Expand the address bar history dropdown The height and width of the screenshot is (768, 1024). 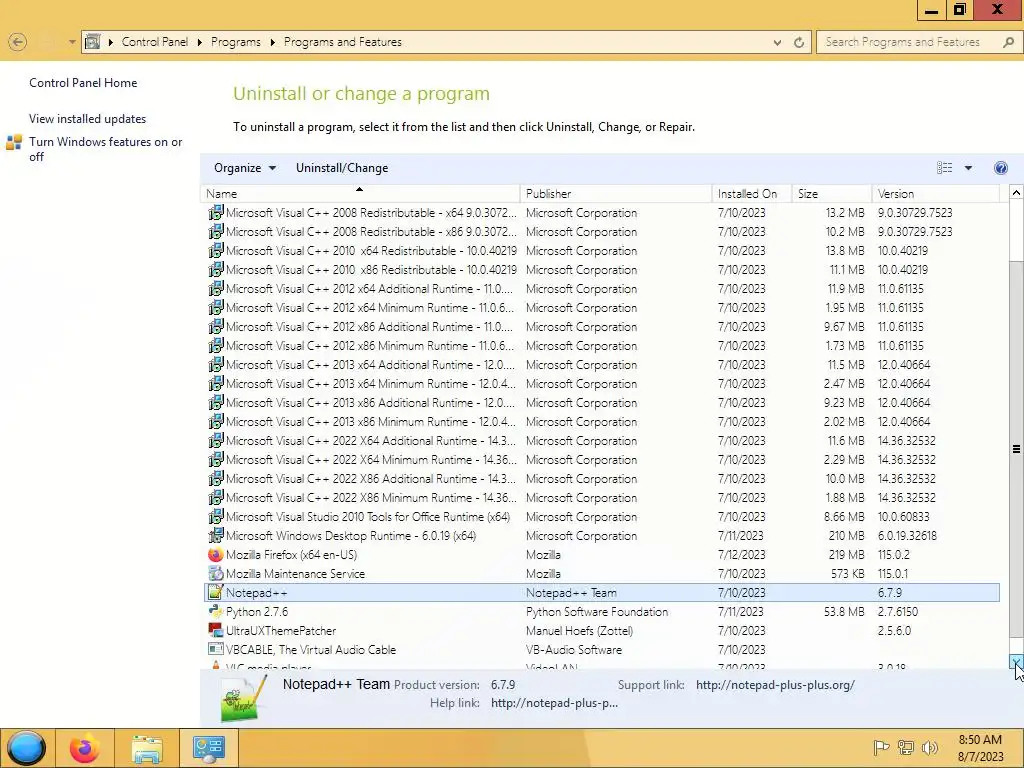pos(777,42)
